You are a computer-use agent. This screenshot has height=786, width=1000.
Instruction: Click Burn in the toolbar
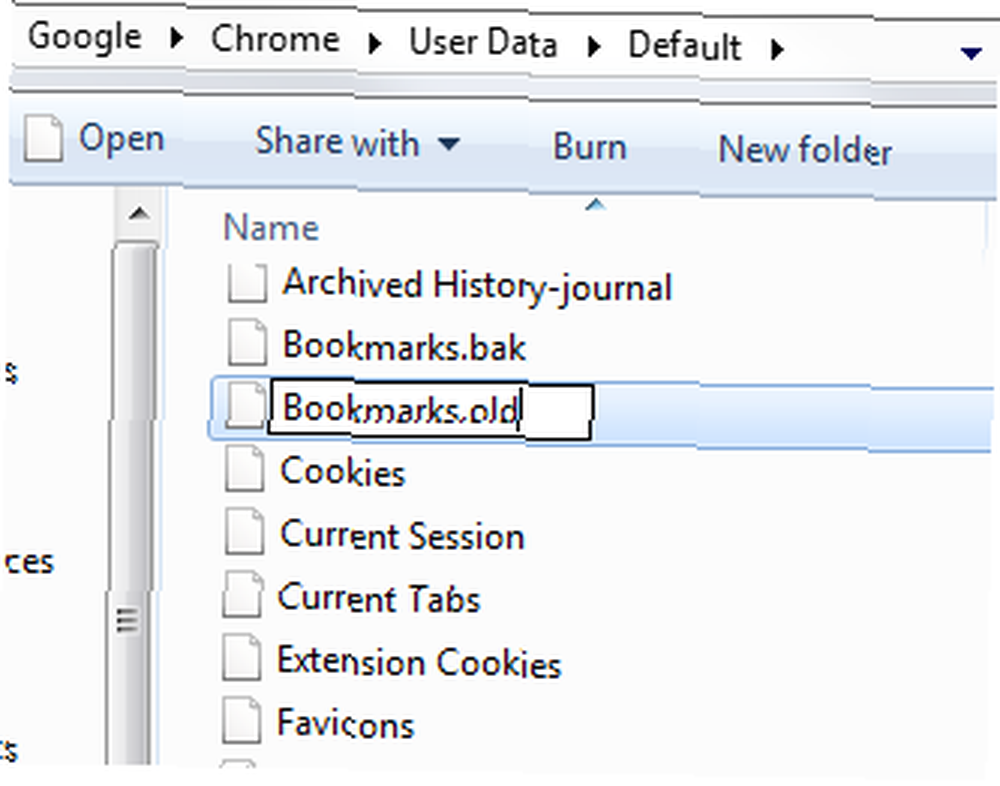click(589, 147)
